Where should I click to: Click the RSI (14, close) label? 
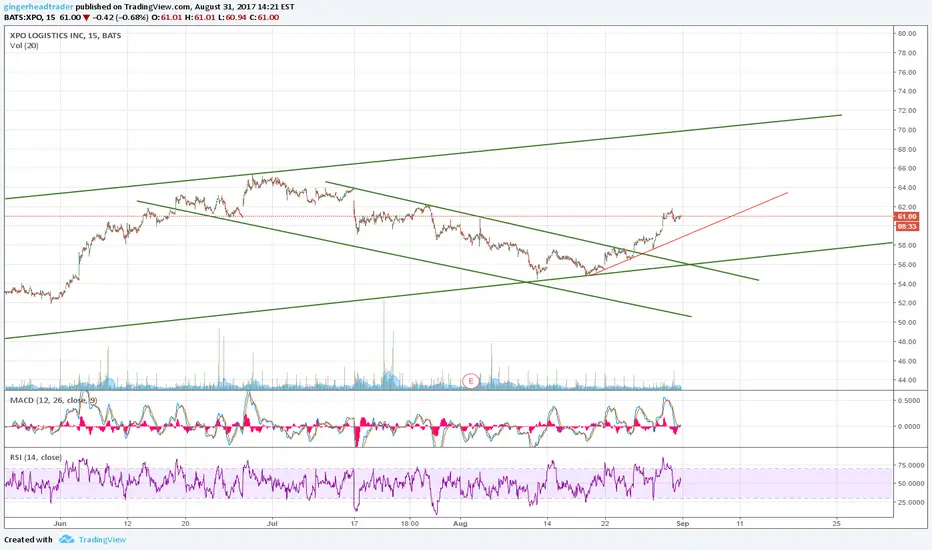point(36,457)
